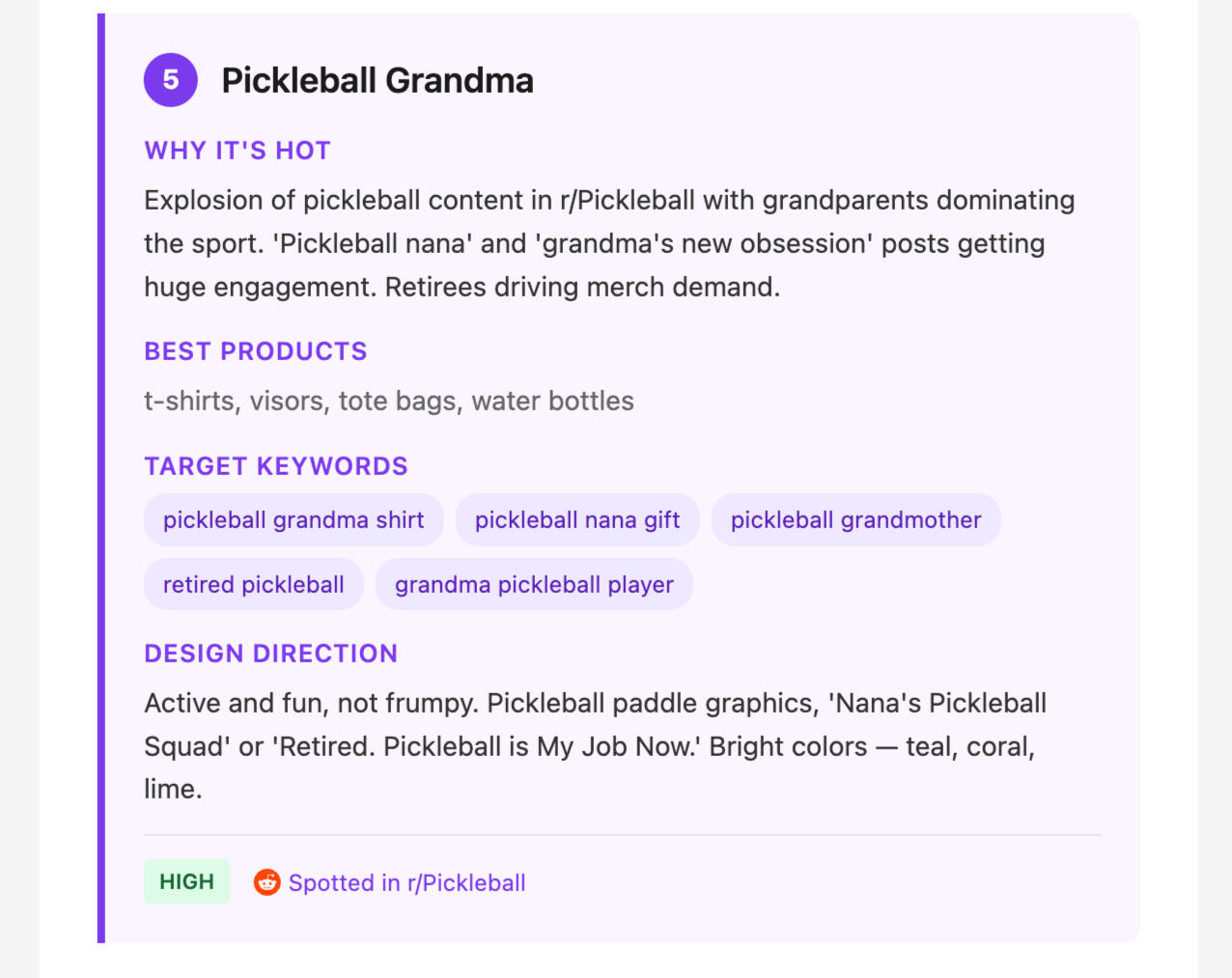Click the Pickleball Grandma card title
Viewport: 1232px width, 978px height.
[378, 81]
